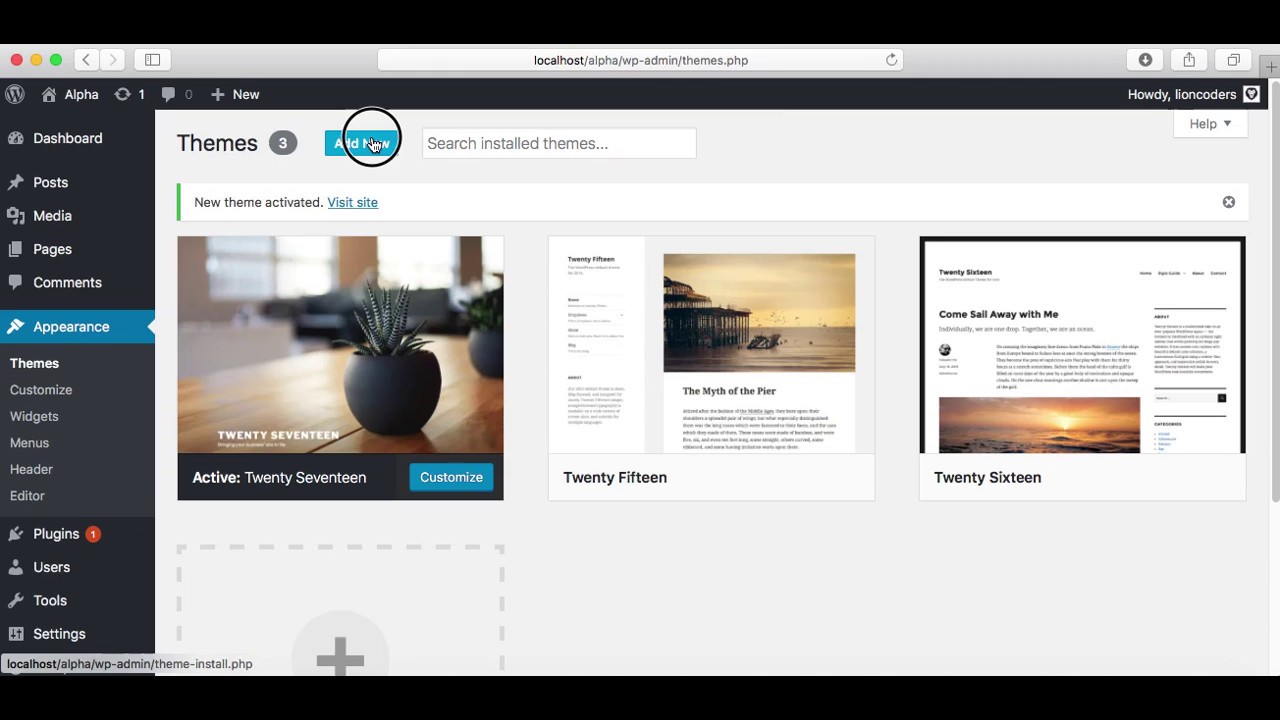
Task: Click the Comments bubble icon in sidebar
Action: tap(16, 282)
